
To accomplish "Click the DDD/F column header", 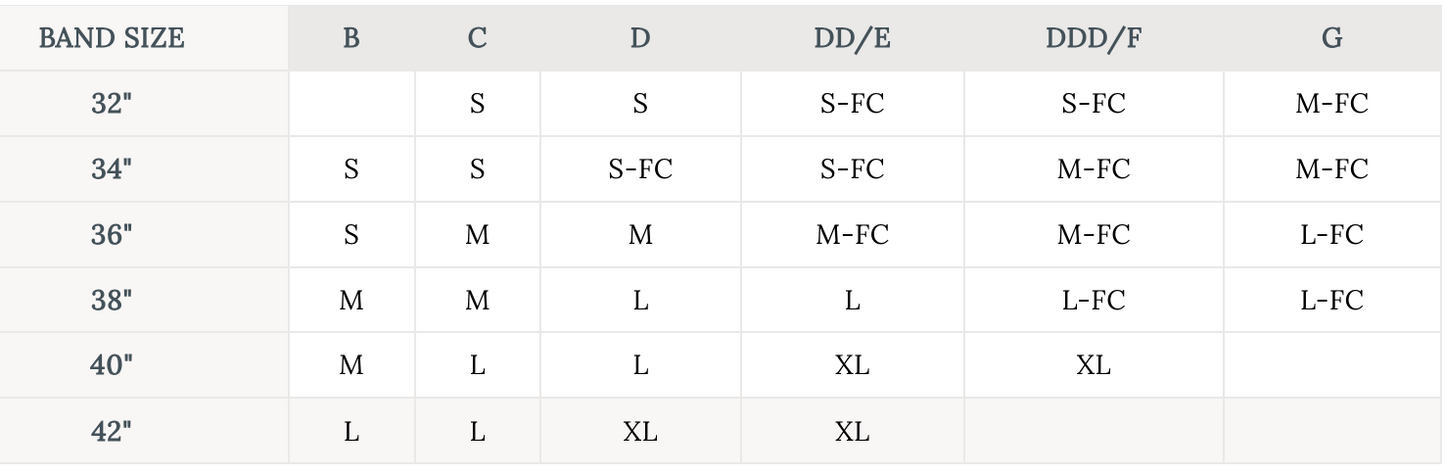I will click(x=1093, y=39).
